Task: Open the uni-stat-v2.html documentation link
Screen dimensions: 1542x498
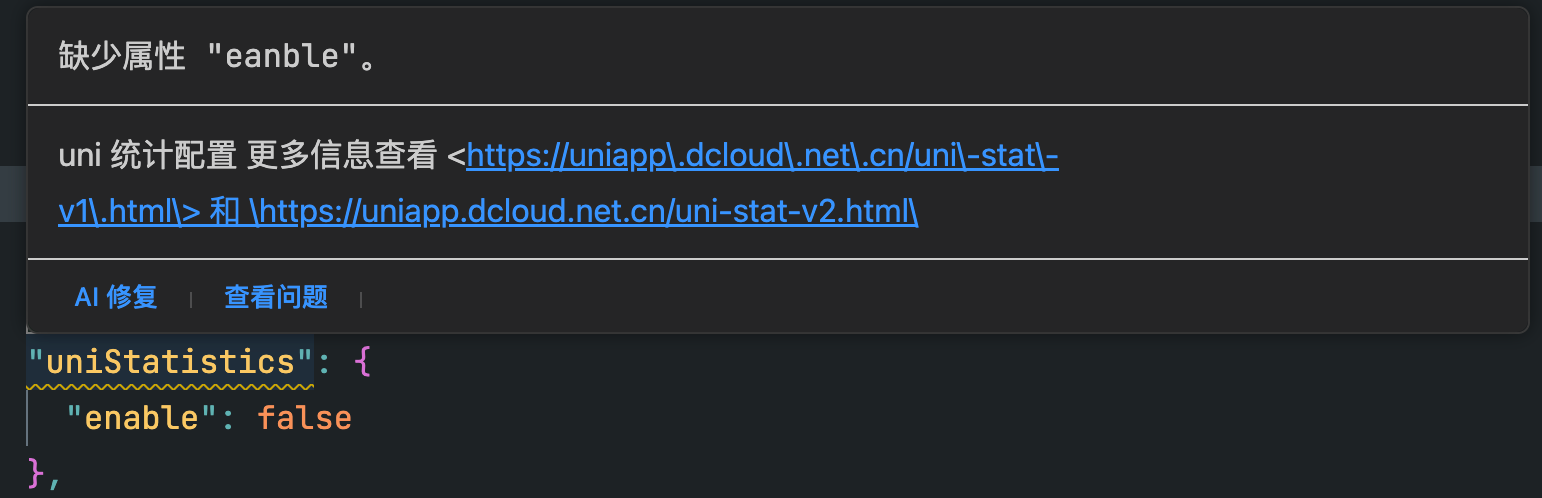Action: click(x=590, y=212)
